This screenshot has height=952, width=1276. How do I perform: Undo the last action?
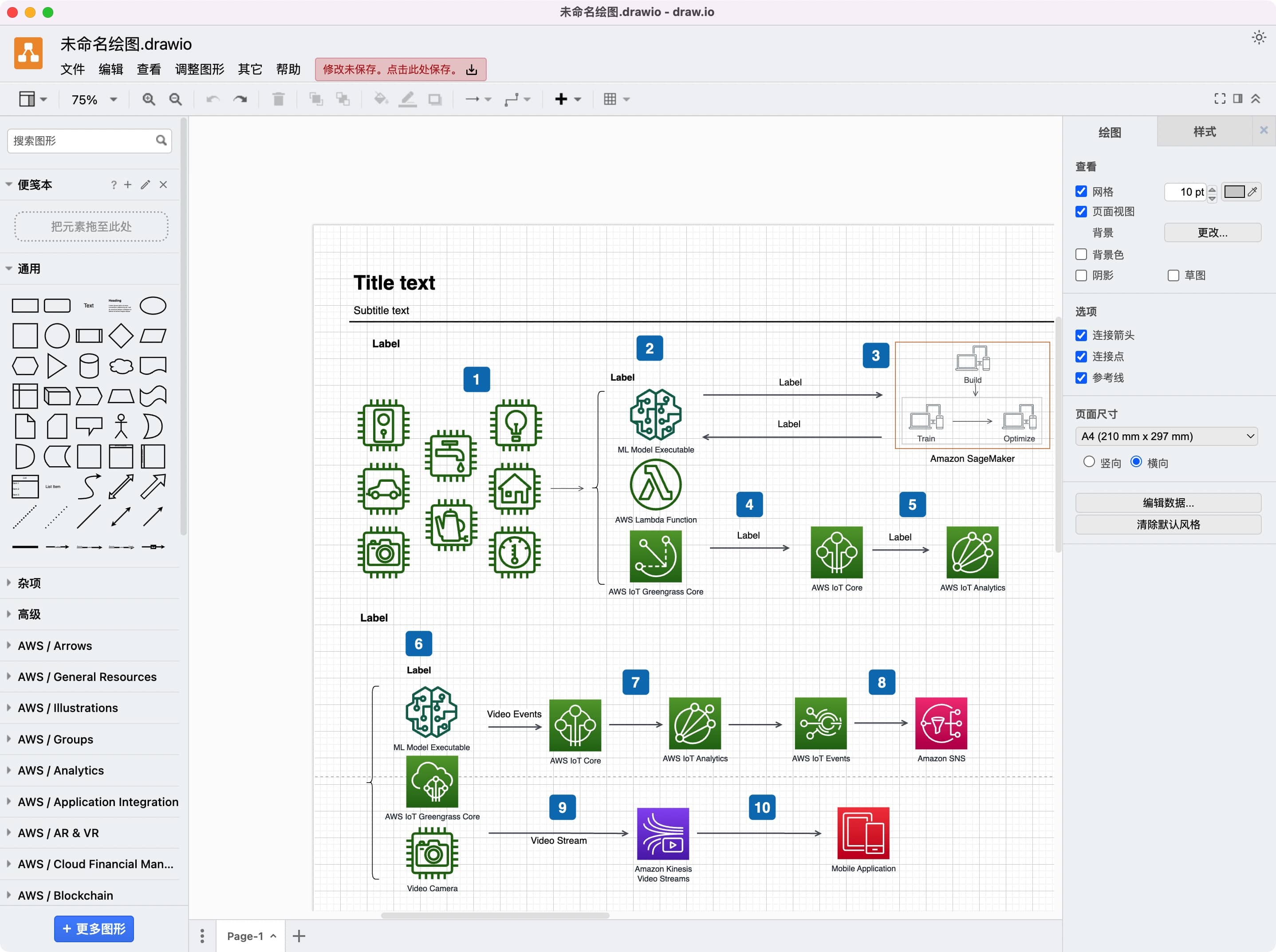point(213,99)
